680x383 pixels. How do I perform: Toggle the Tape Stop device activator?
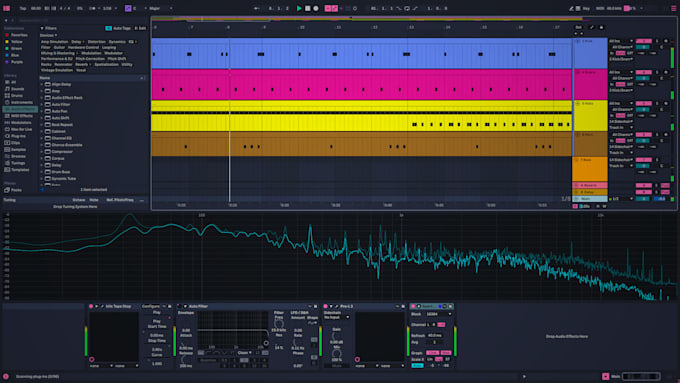[91, 306]
